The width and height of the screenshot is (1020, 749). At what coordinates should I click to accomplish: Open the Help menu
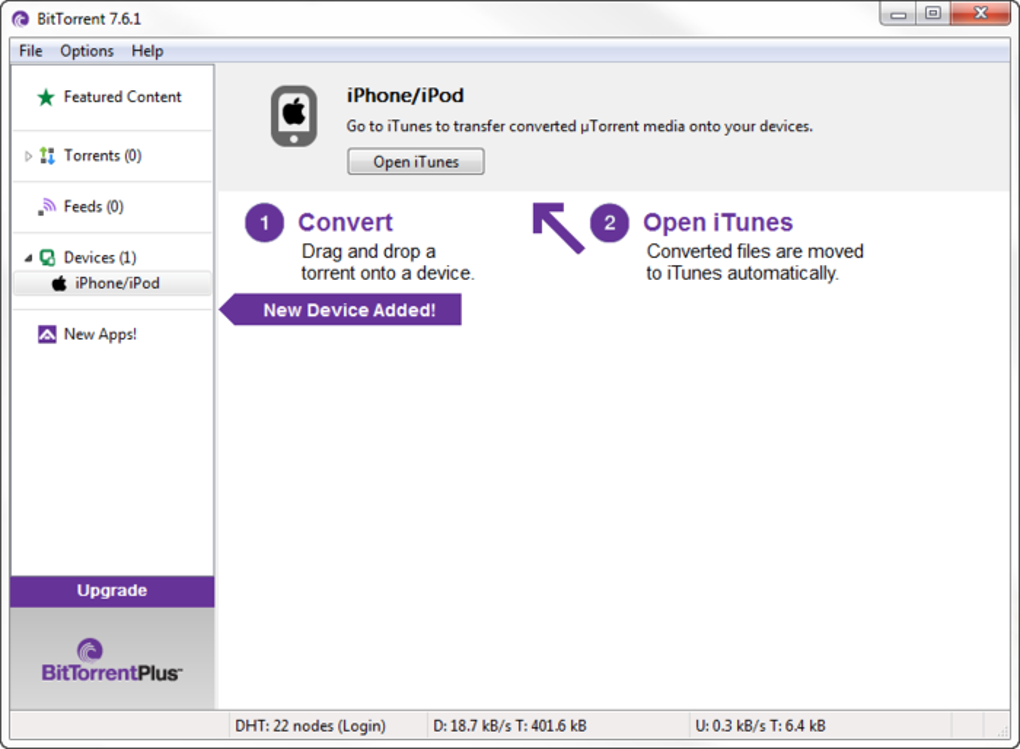[x=147, y=51]
